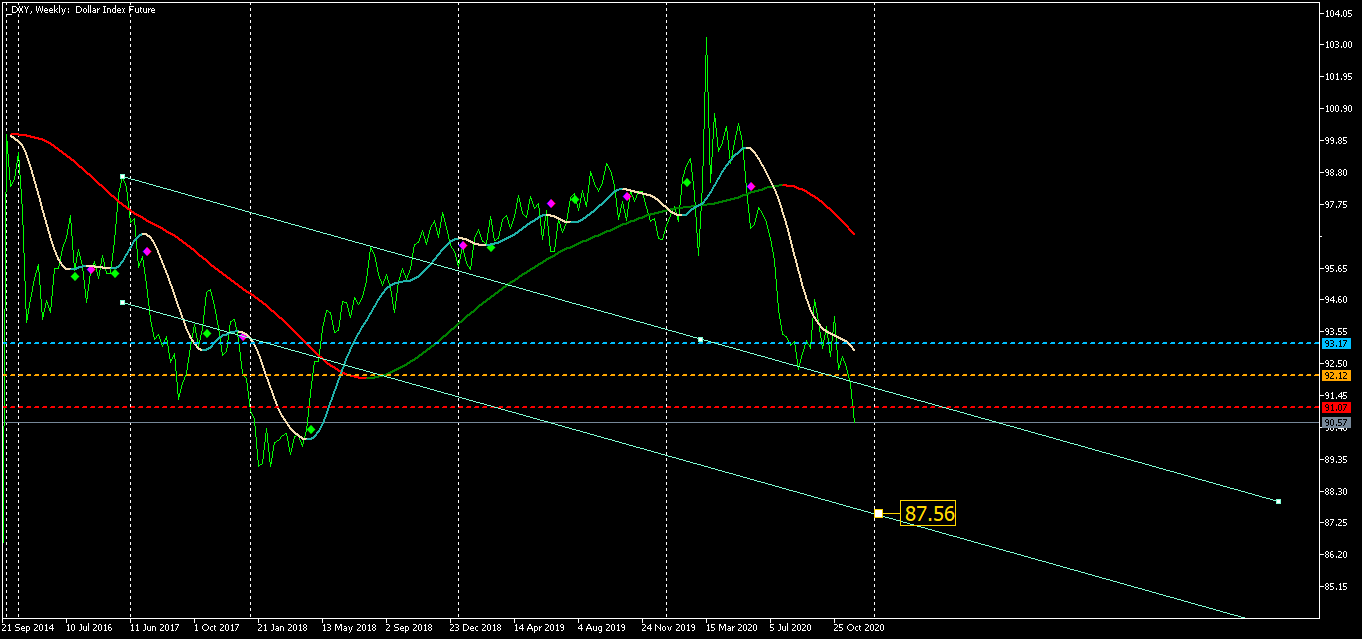Click the '13 May 2018' date label
The image size is (1362, 639).
(x=349, y=629)
